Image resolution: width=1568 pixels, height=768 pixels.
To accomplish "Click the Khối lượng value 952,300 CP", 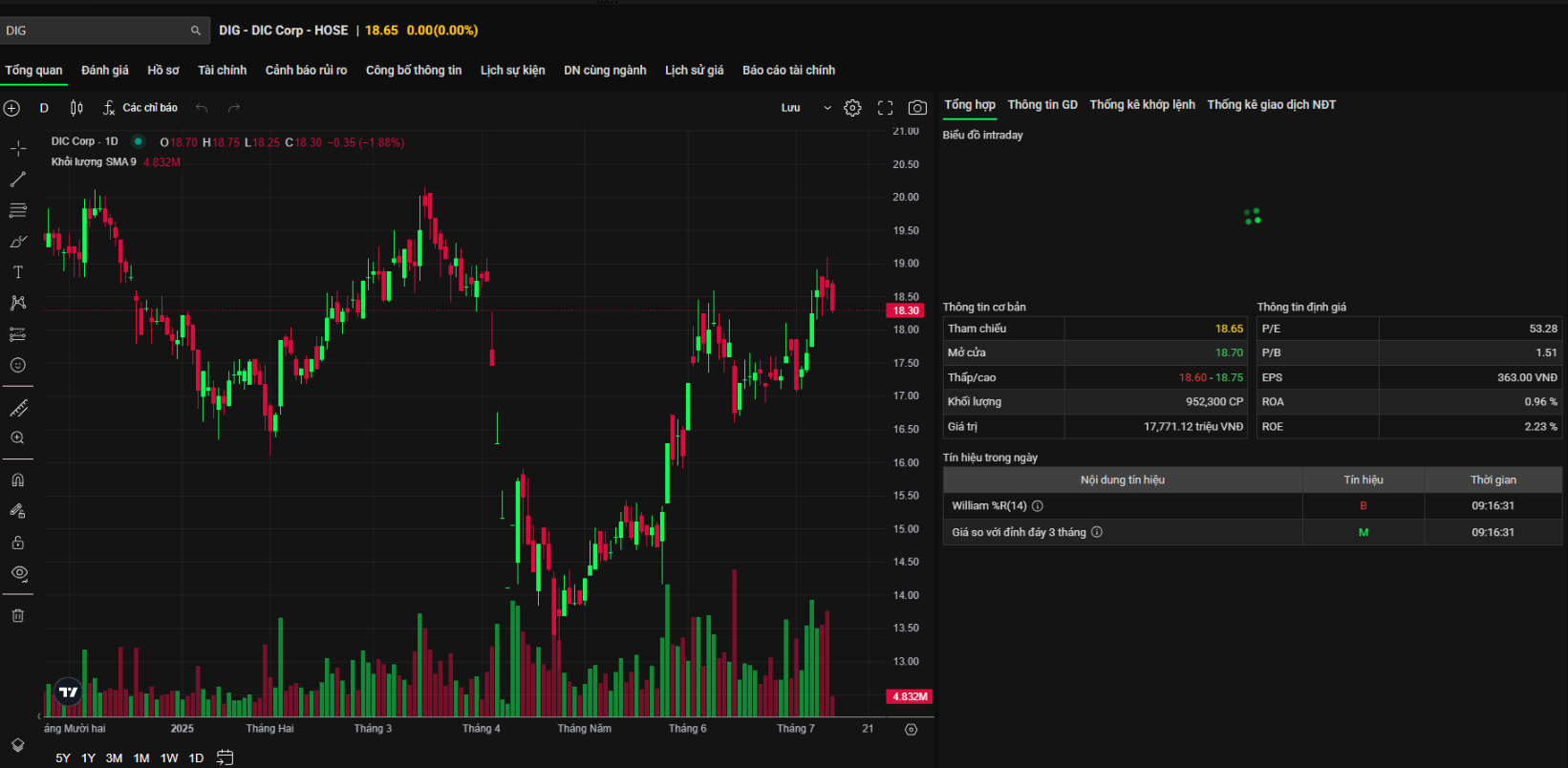I will tap(1214, 402).
